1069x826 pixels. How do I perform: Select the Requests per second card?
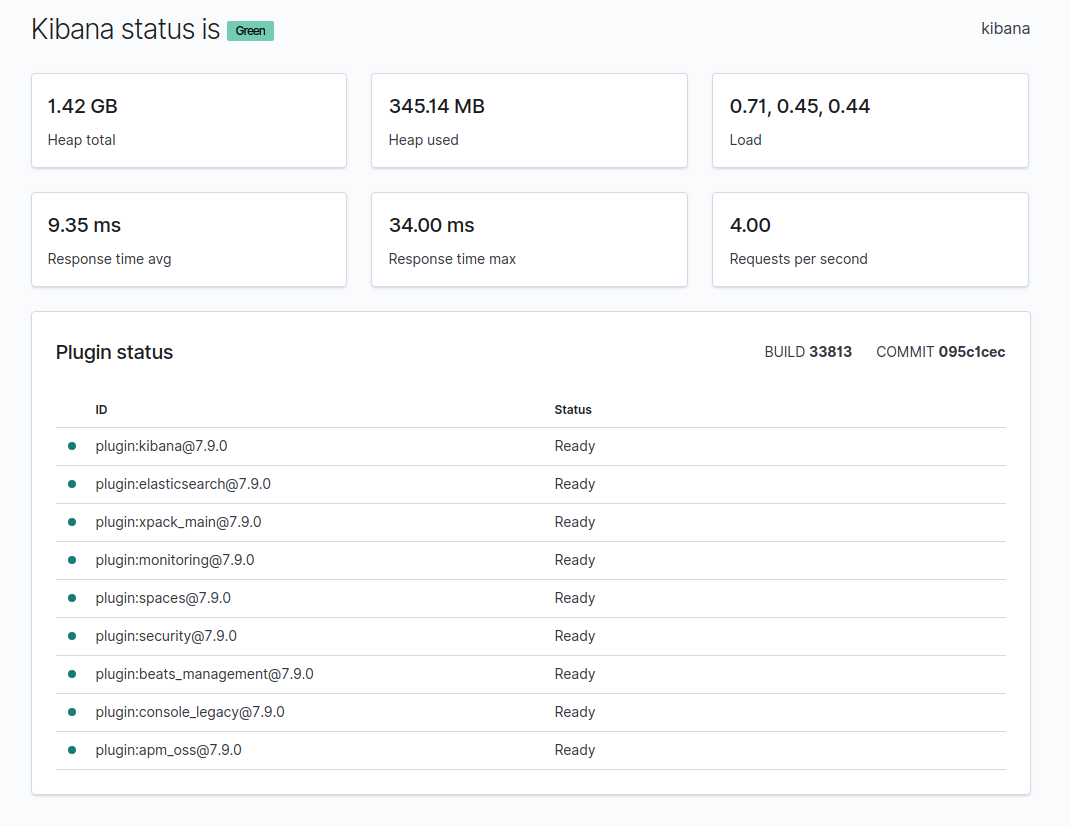click(870, 240)
